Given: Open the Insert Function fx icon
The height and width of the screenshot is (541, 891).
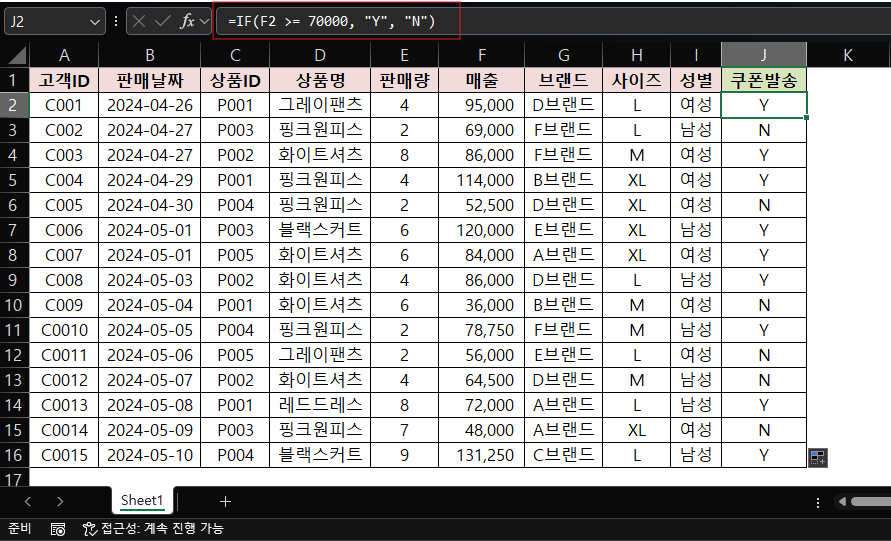Looking at the screenshot, I should tap(186, 22).
